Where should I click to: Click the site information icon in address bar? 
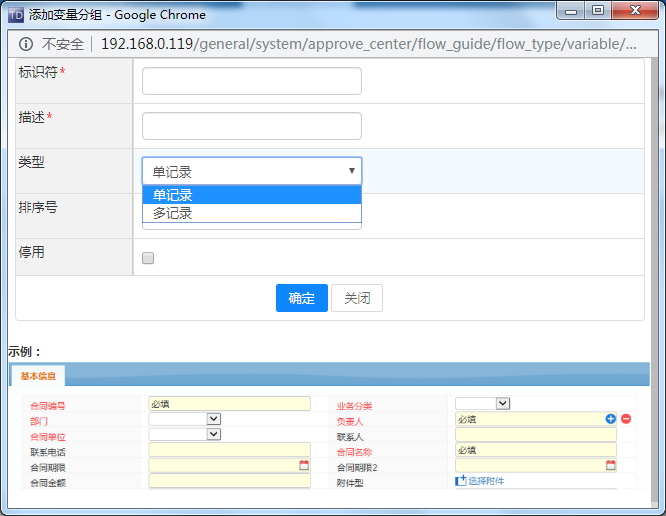point(25,44)
